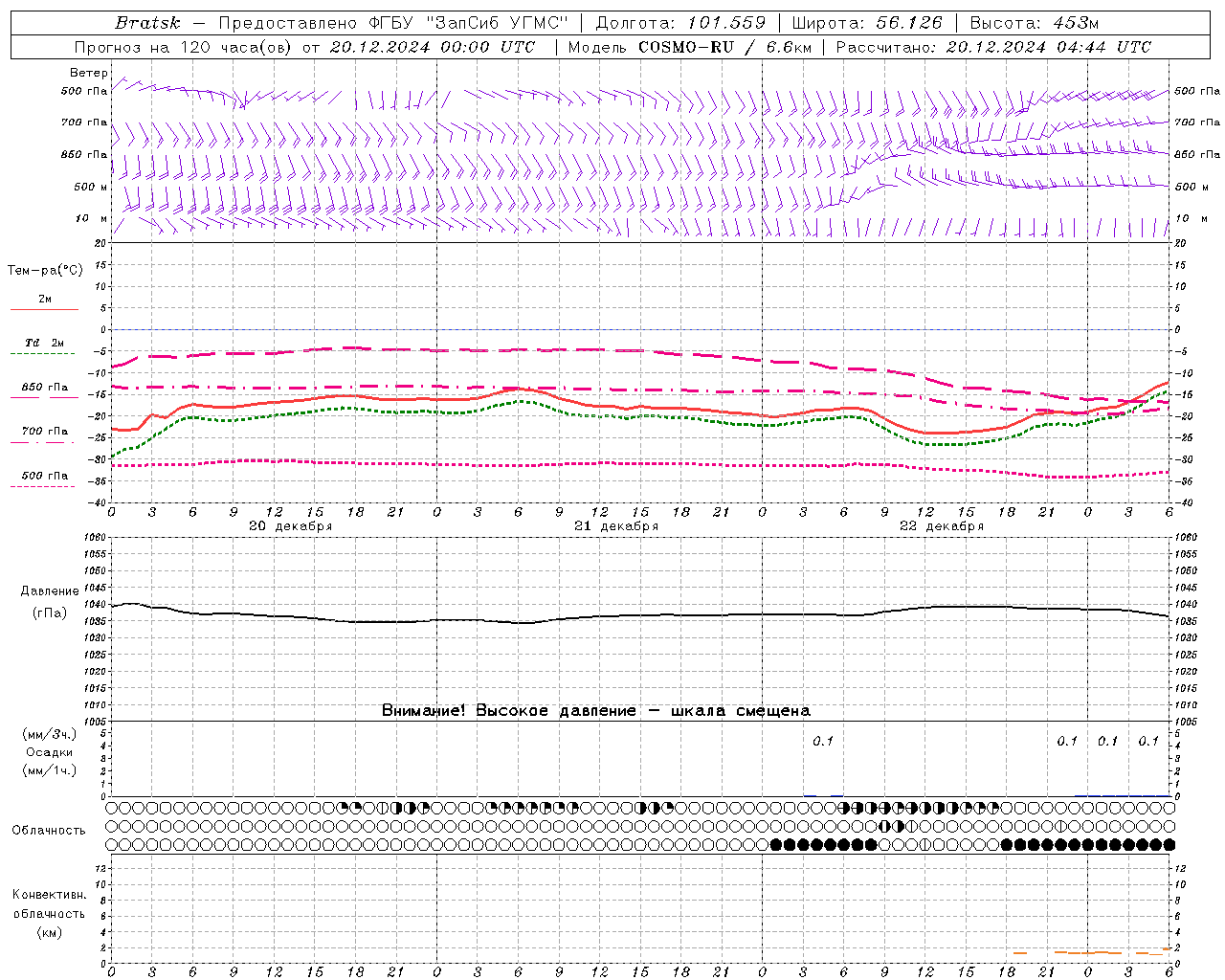Image resolution: width=1225 pixels, height=980 pixels.
Task: Click the longitude value 101.559
Action: pyautogui.click(x=726, y=23)
